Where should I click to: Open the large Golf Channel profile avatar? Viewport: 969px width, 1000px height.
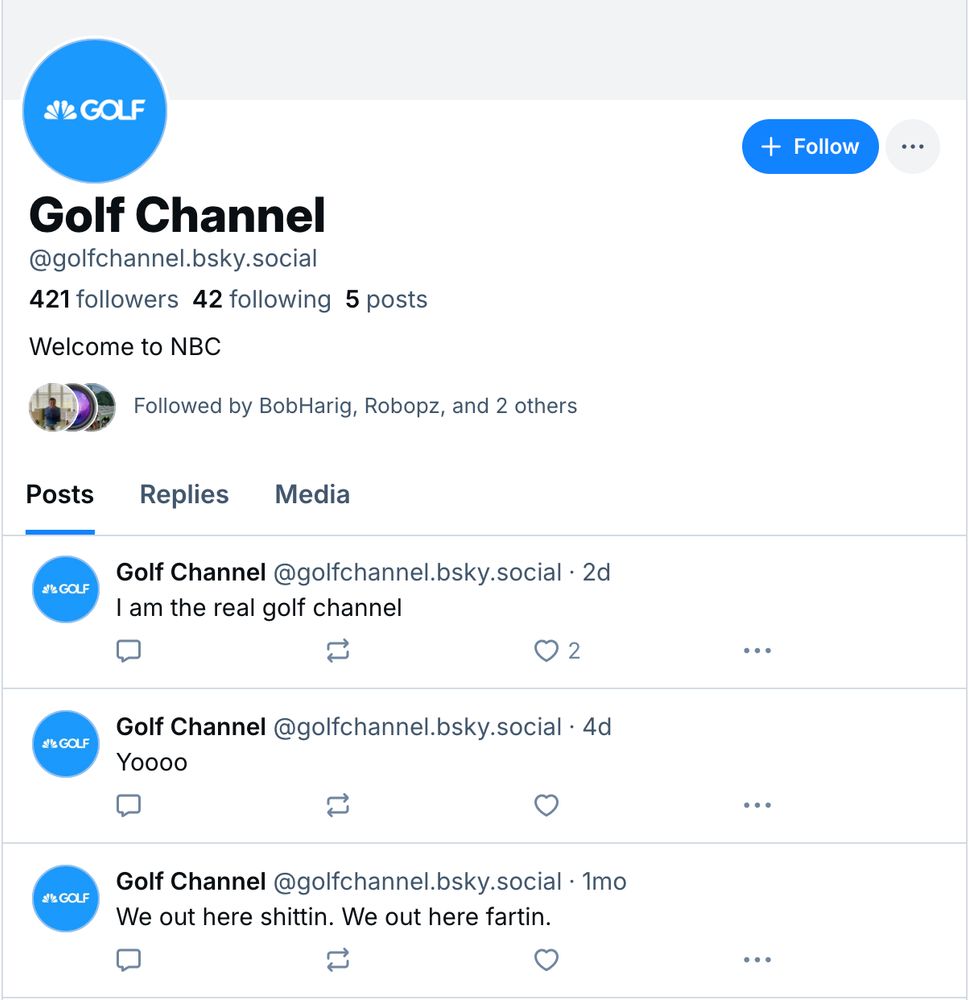(x=95, y=111)
